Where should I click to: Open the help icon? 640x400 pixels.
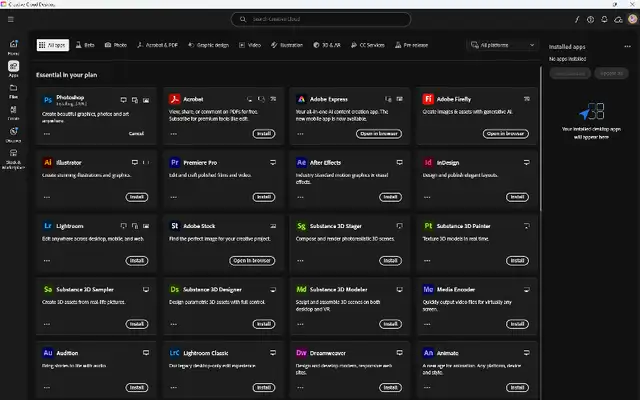pyautogui.click(x=590, y=19)
